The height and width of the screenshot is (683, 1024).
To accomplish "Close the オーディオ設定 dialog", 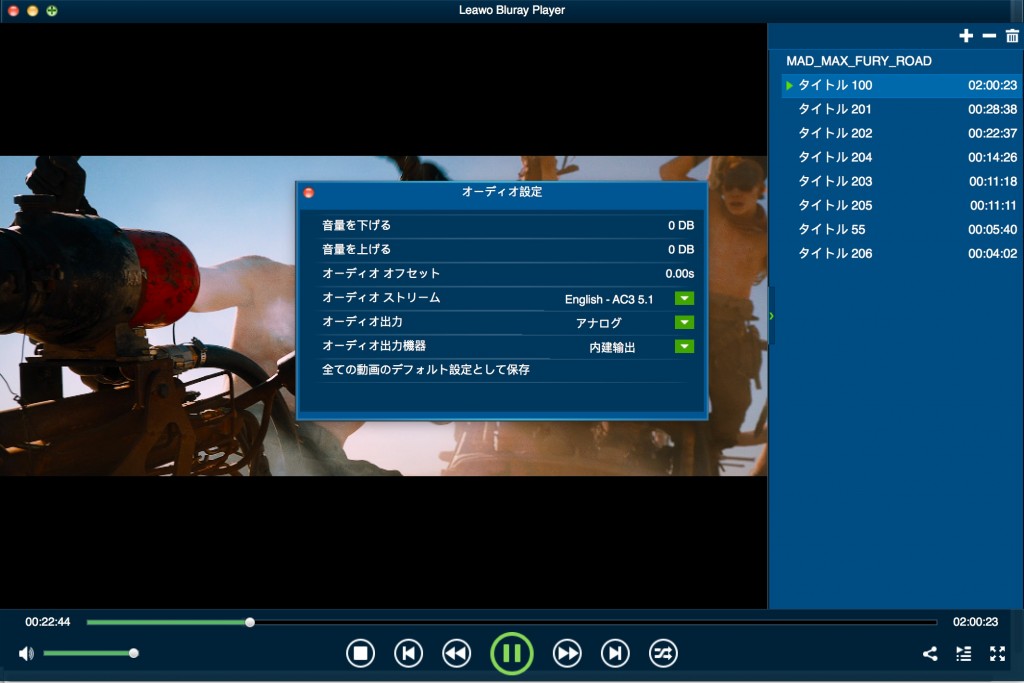I will pyautogui.click(x=309, y=193).
